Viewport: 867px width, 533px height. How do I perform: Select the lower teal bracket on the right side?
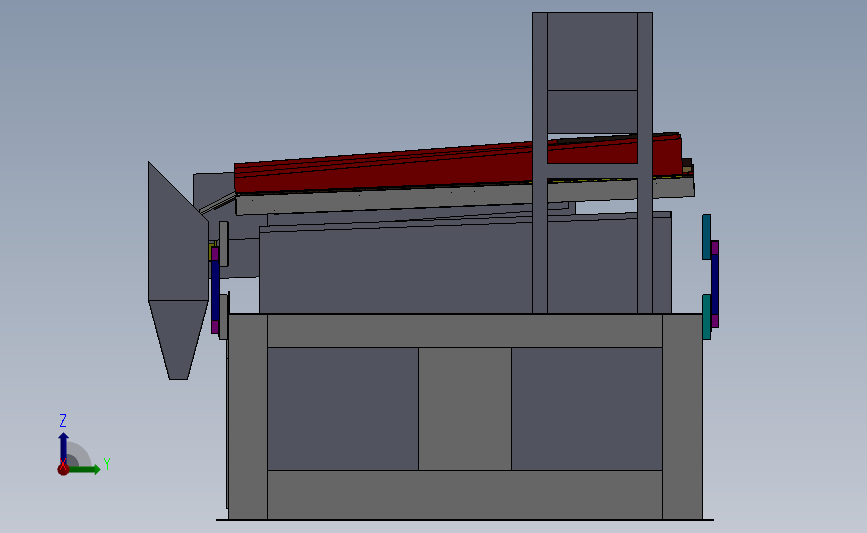pyautogui.click(x=706, y=317)
